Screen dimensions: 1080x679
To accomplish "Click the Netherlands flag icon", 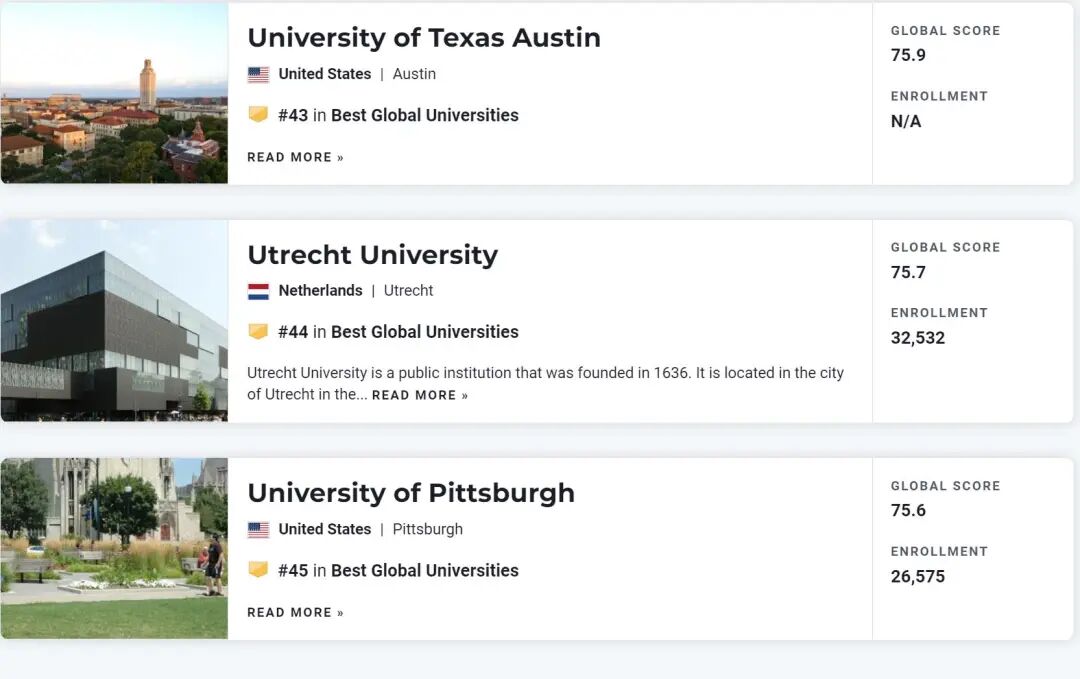I will (x=258, y=291).
